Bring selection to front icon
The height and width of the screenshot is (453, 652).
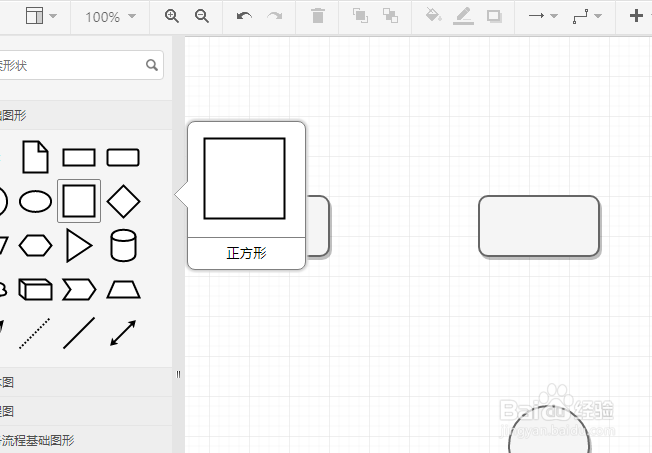360,16
